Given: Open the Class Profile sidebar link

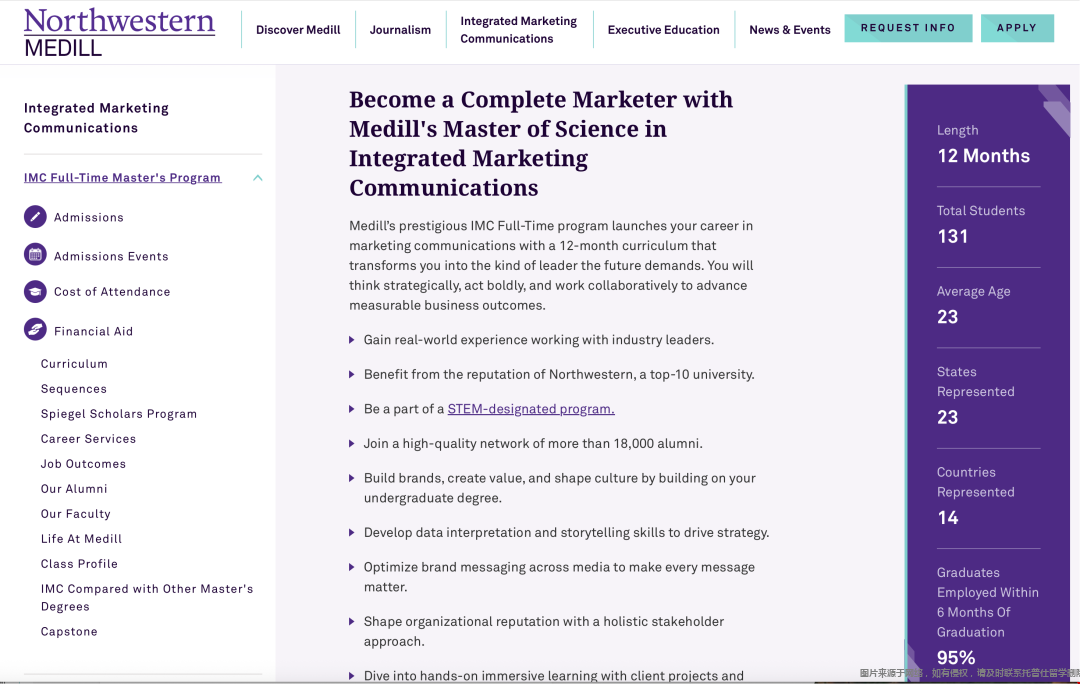Looking at the screenshot, I should pos(79,564).
